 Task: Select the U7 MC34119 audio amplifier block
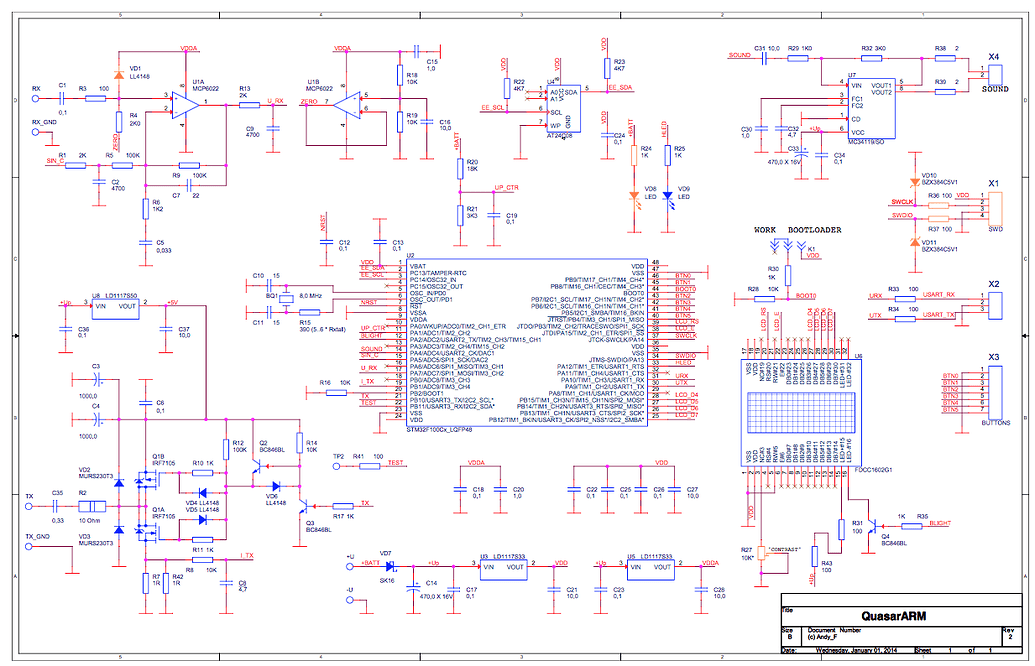point(871,108)
